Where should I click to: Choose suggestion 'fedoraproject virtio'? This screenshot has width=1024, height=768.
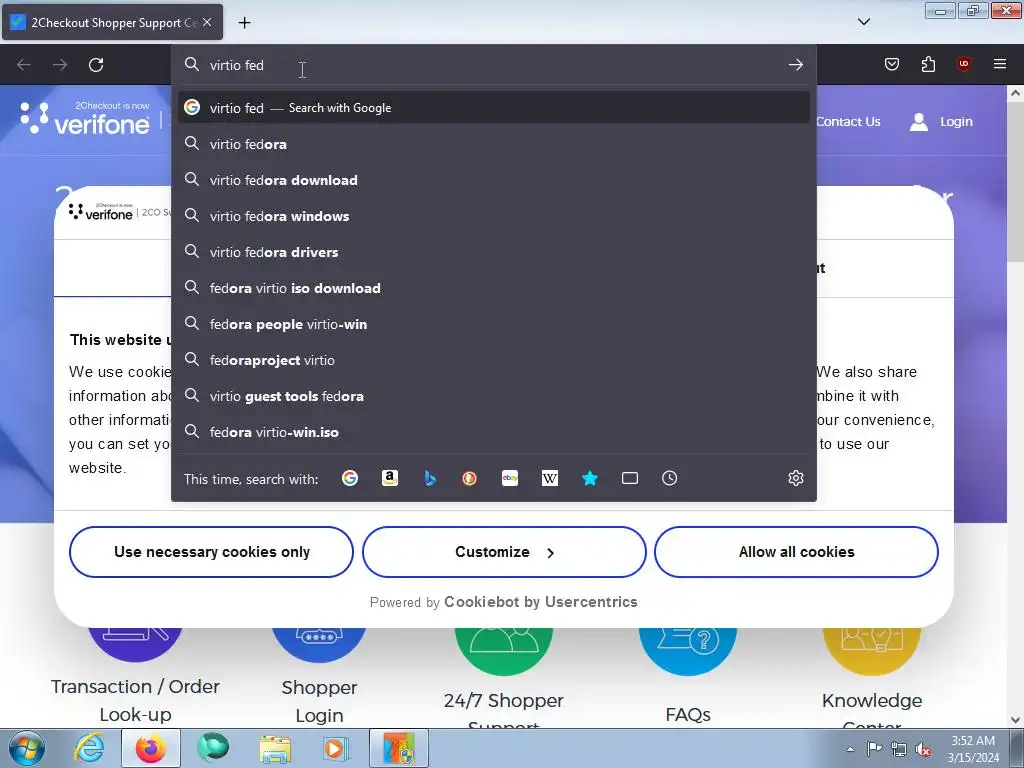494,360
